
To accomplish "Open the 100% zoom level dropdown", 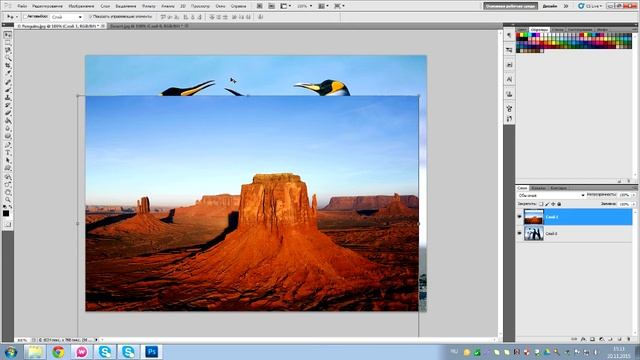I will click(304, 6).
